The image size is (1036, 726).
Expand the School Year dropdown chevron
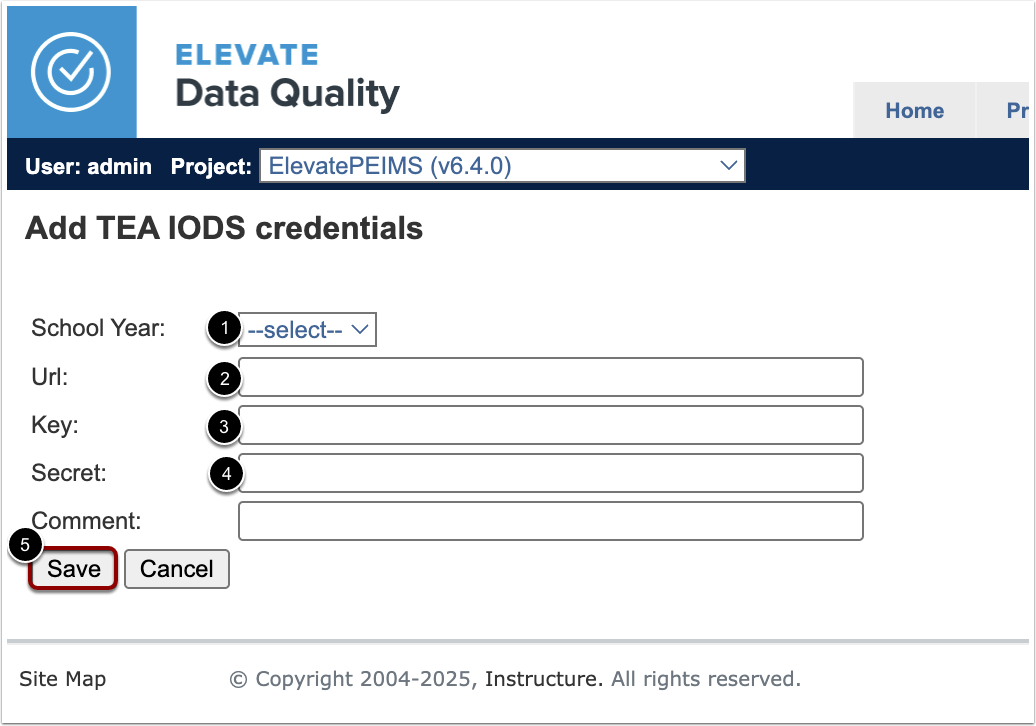(x=360, y=329)
